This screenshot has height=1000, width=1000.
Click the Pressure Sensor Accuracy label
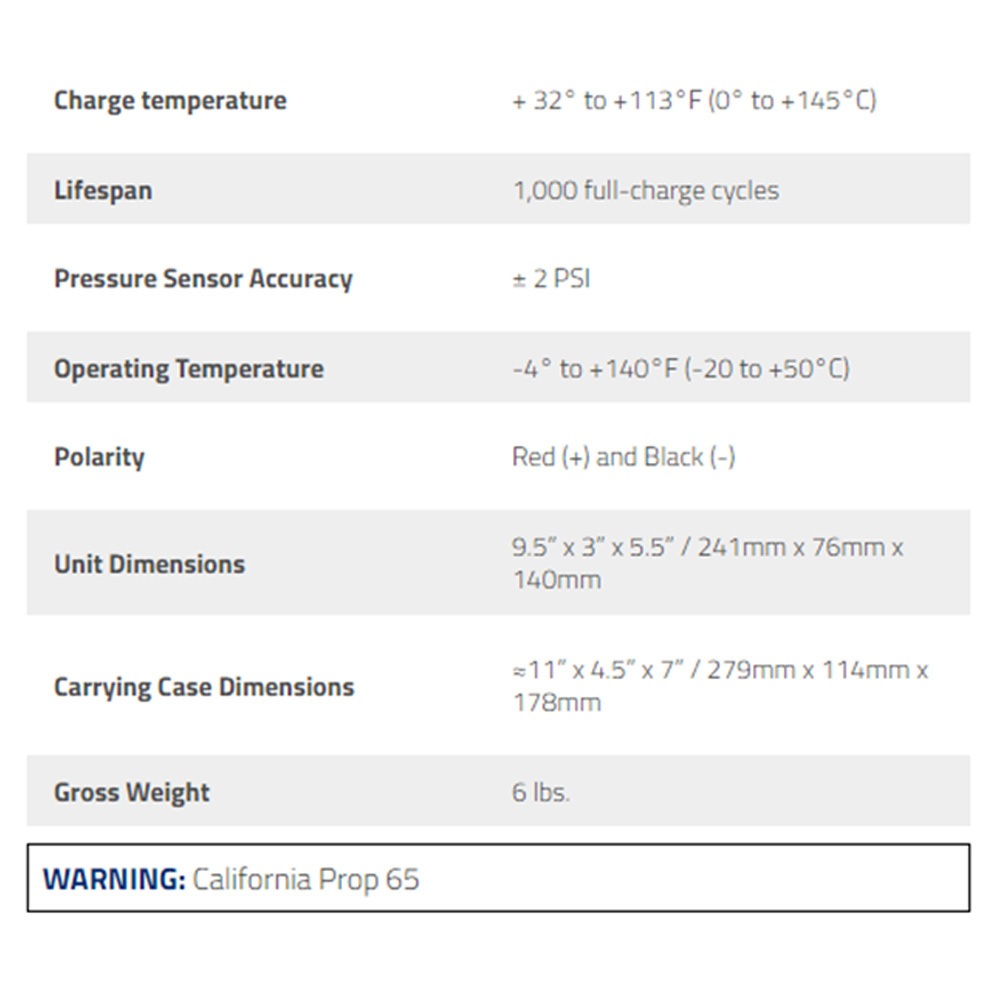point(203,279)
